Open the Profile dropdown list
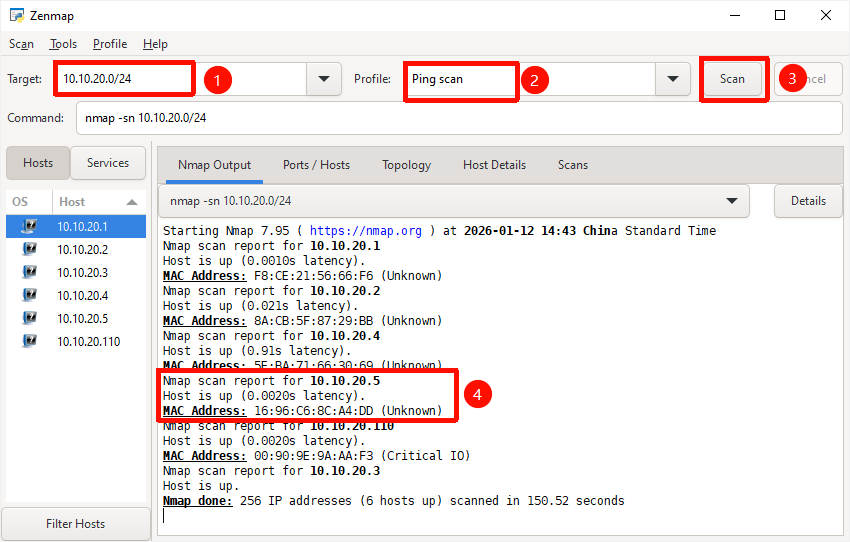Image resolution: width=850 pixels, height=542 pixels. (x=672, y=79)
